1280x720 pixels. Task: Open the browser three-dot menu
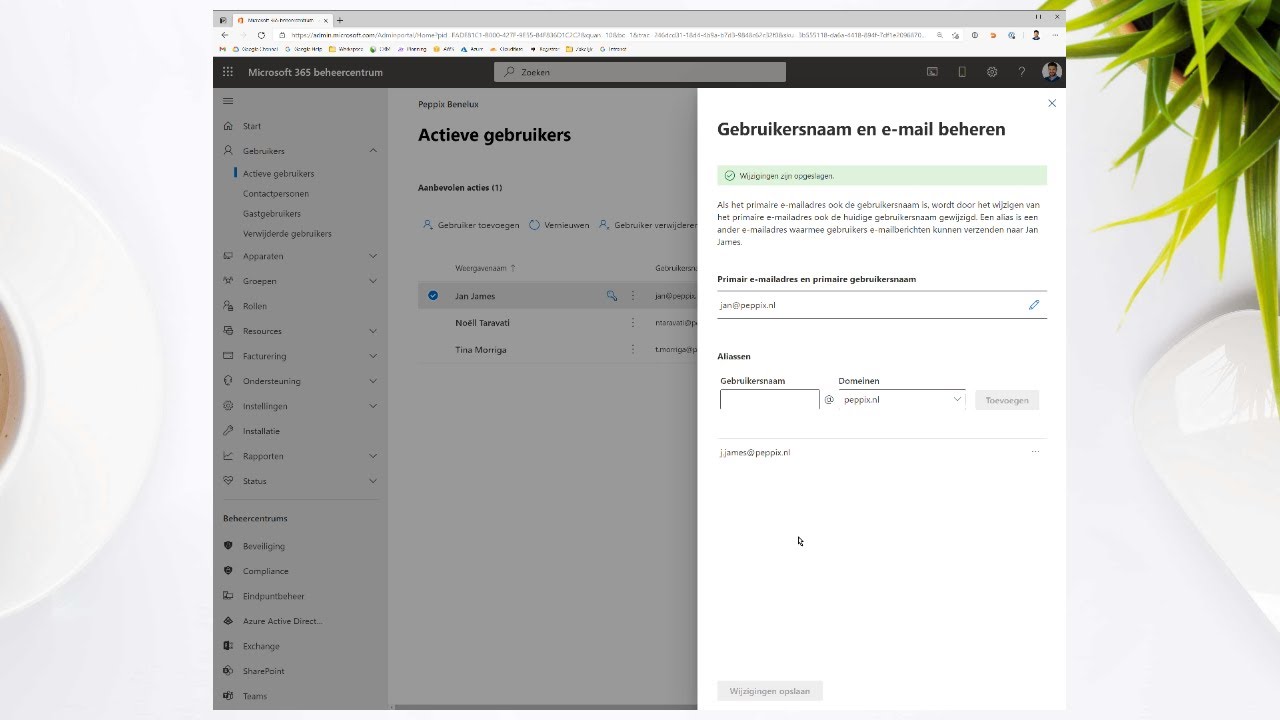pos(1055,35)
